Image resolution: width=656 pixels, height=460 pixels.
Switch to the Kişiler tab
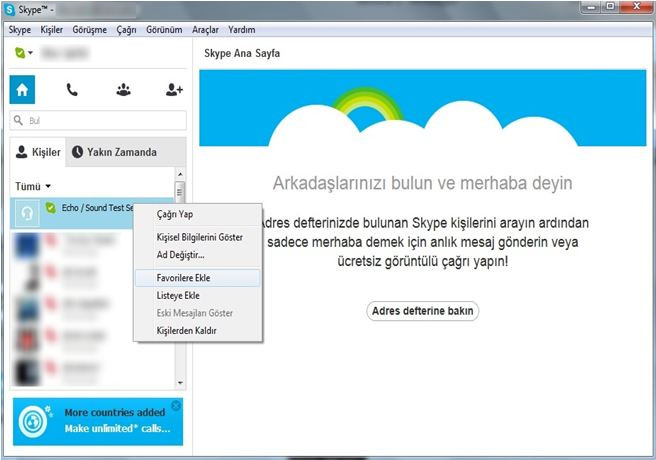pyautogui.click(x=38, y=152)
